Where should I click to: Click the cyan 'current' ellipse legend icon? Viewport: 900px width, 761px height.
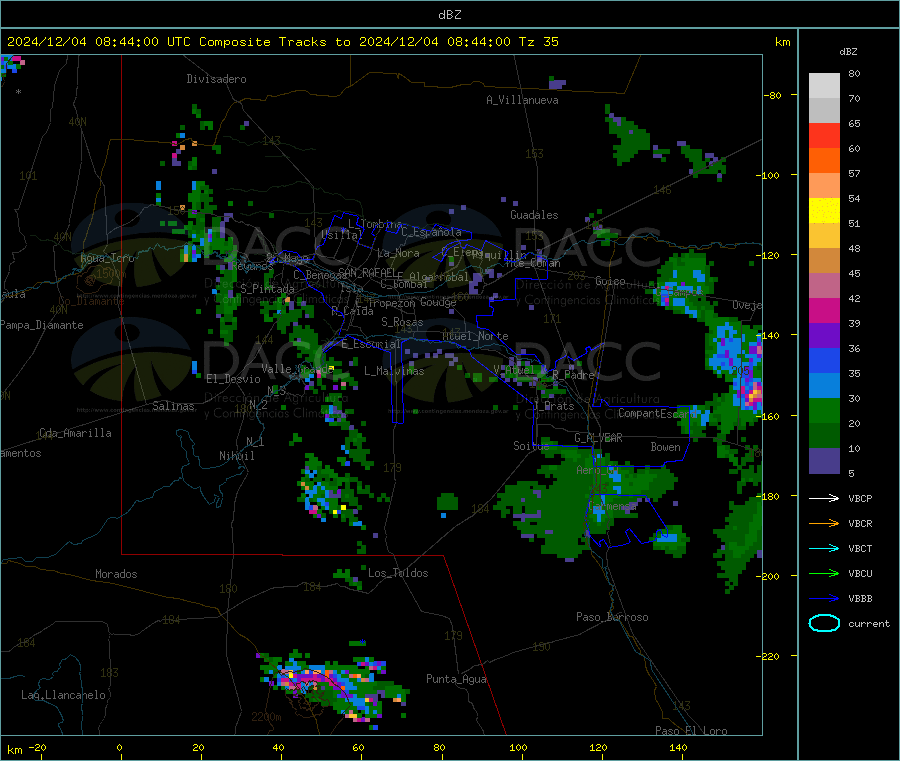(x=824, y=623)
